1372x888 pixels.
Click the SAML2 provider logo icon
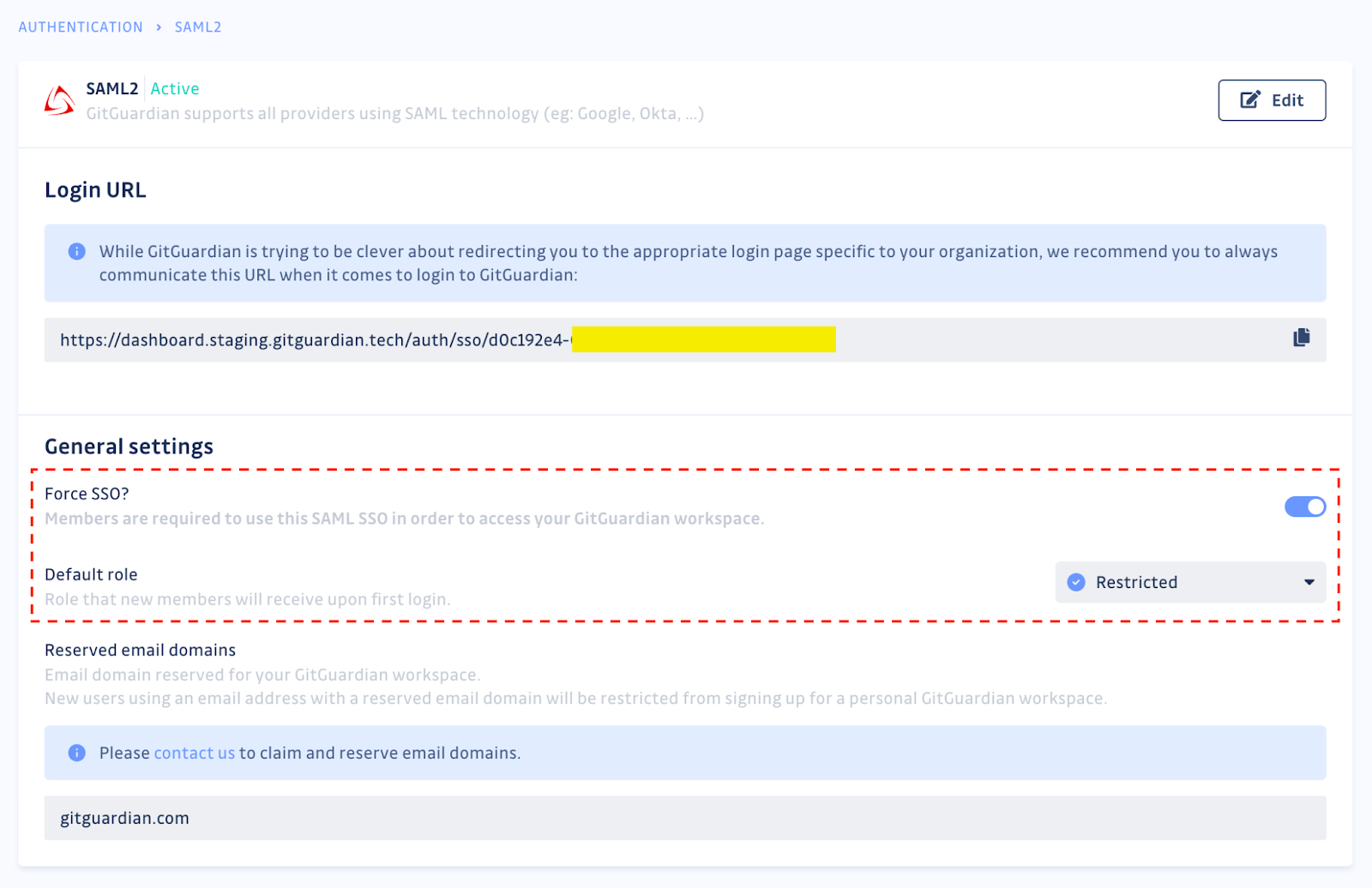[58, 100]
